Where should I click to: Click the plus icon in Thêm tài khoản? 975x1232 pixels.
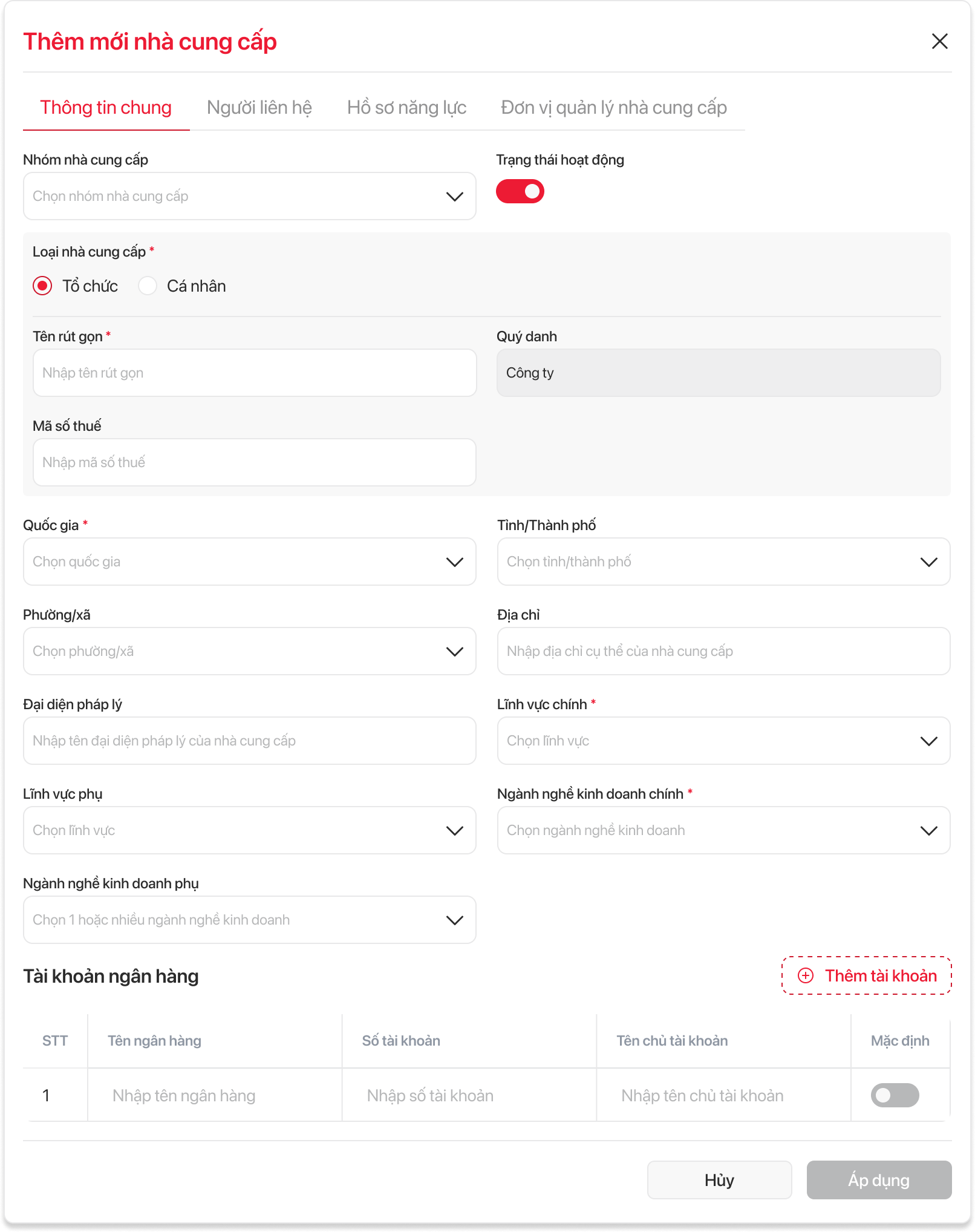[806, 975]
